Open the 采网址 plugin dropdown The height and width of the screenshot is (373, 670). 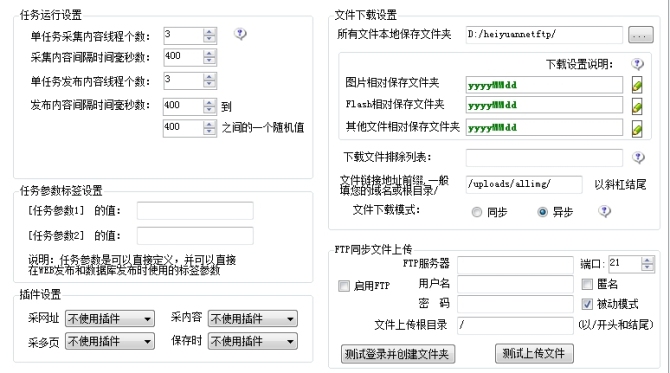110,319
